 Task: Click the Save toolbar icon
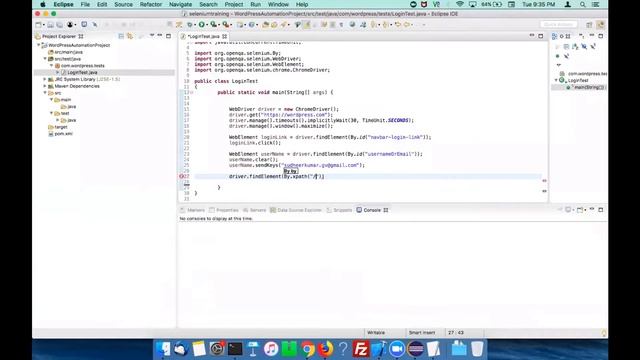coord(50,24)
